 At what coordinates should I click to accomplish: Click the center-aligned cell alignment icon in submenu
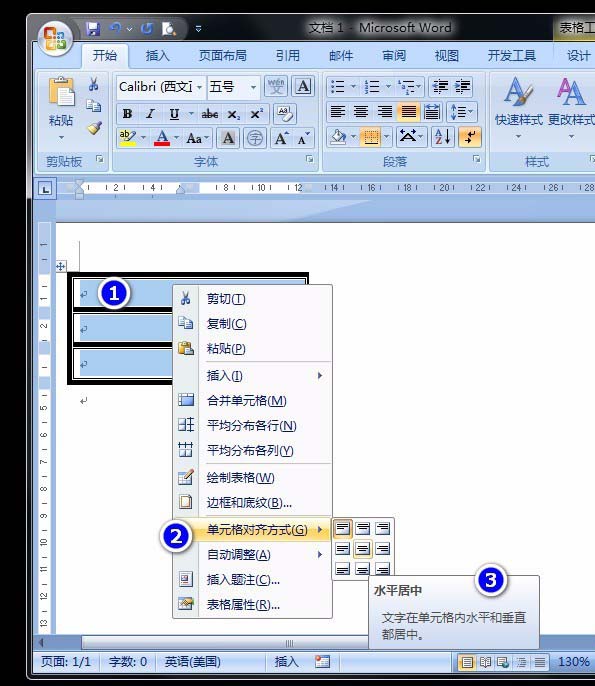click(362, 548)
